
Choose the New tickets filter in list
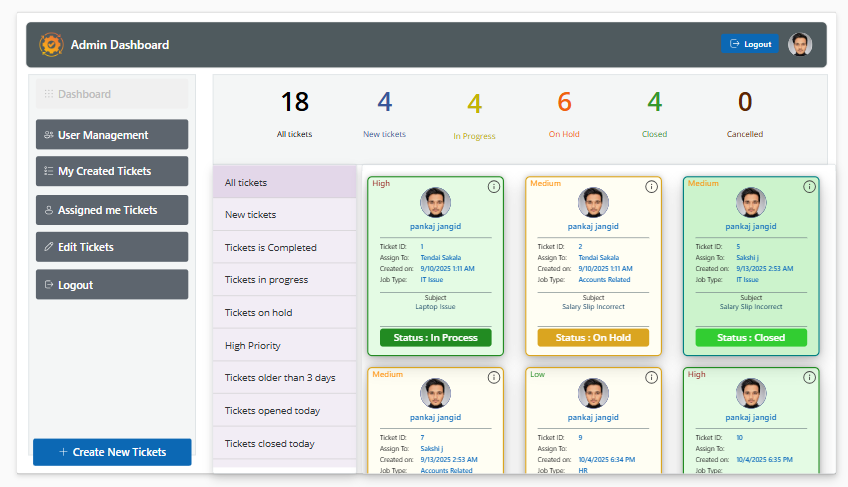click(284, 215)
